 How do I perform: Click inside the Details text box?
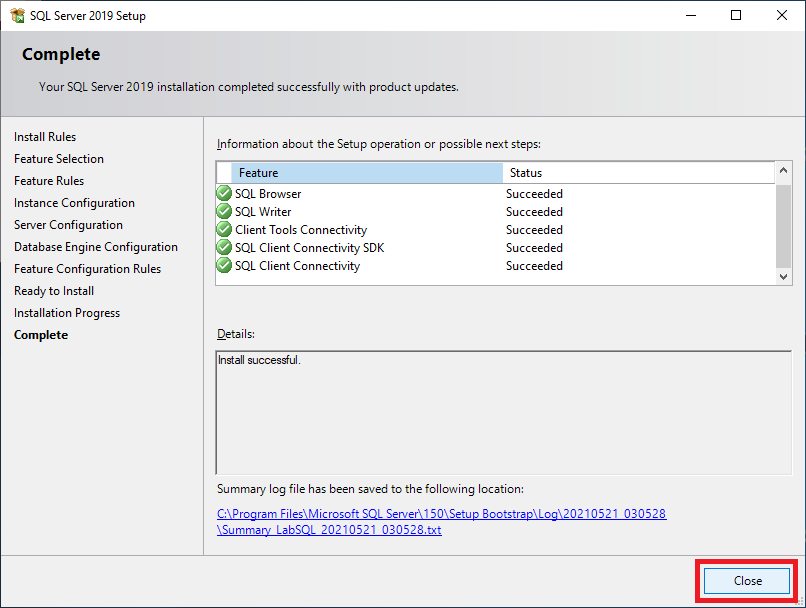[503, 412]
